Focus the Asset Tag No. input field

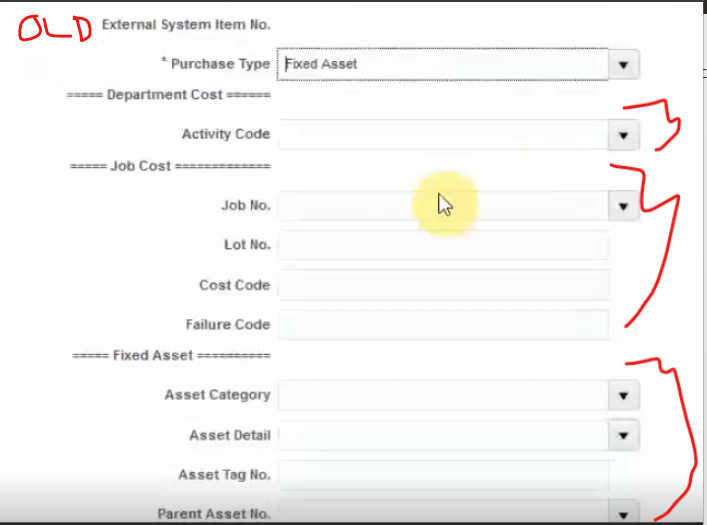pyautogui.click(x=444, y=475)
